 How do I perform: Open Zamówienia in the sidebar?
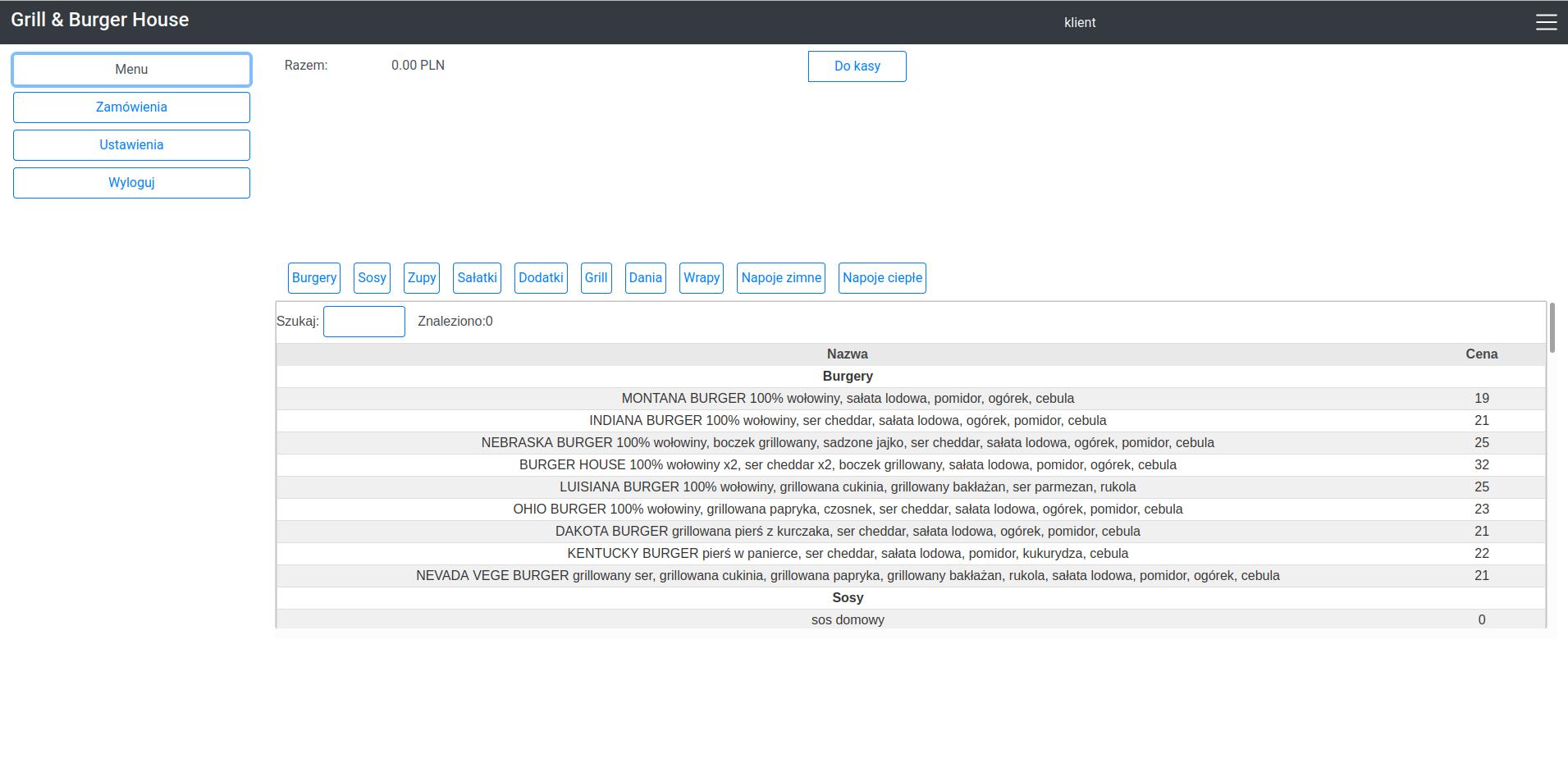click(x=131, y=107)
